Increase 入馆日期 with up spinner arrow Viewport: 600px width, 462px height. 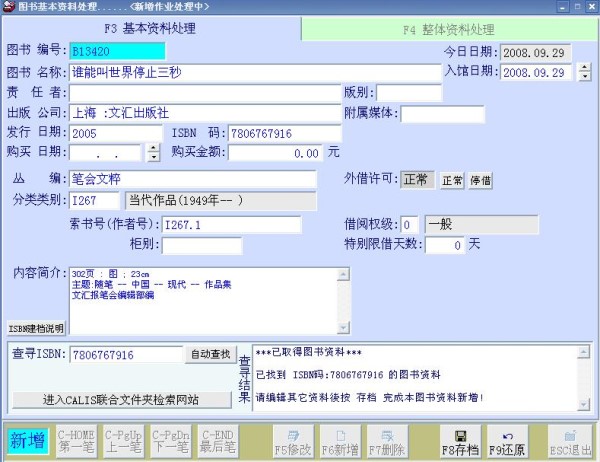click(585, 68)
